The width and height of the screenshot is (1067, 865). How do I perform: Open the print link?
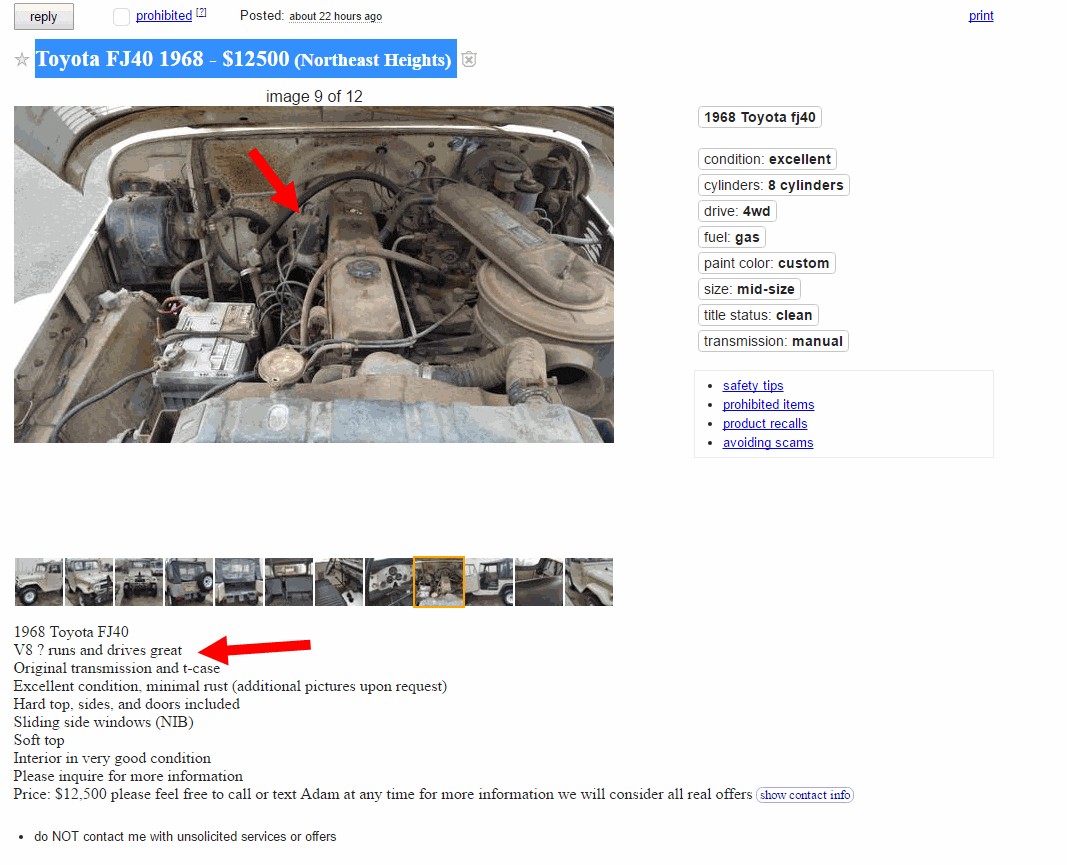(981, 16)
